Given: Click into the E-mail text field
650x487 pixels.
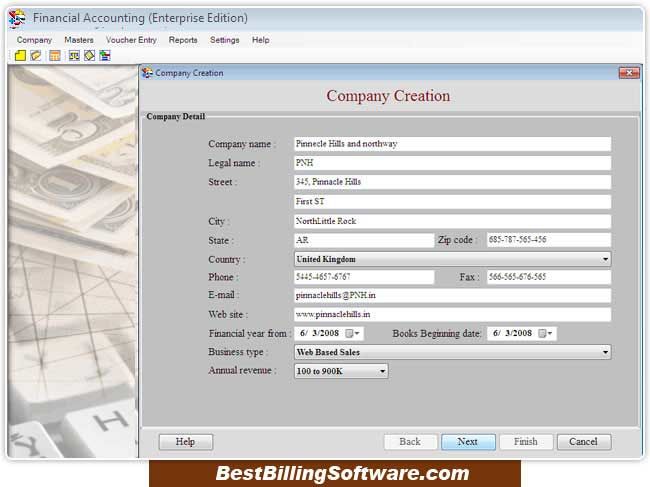Looking at the screenshot, I should point(451,296).
